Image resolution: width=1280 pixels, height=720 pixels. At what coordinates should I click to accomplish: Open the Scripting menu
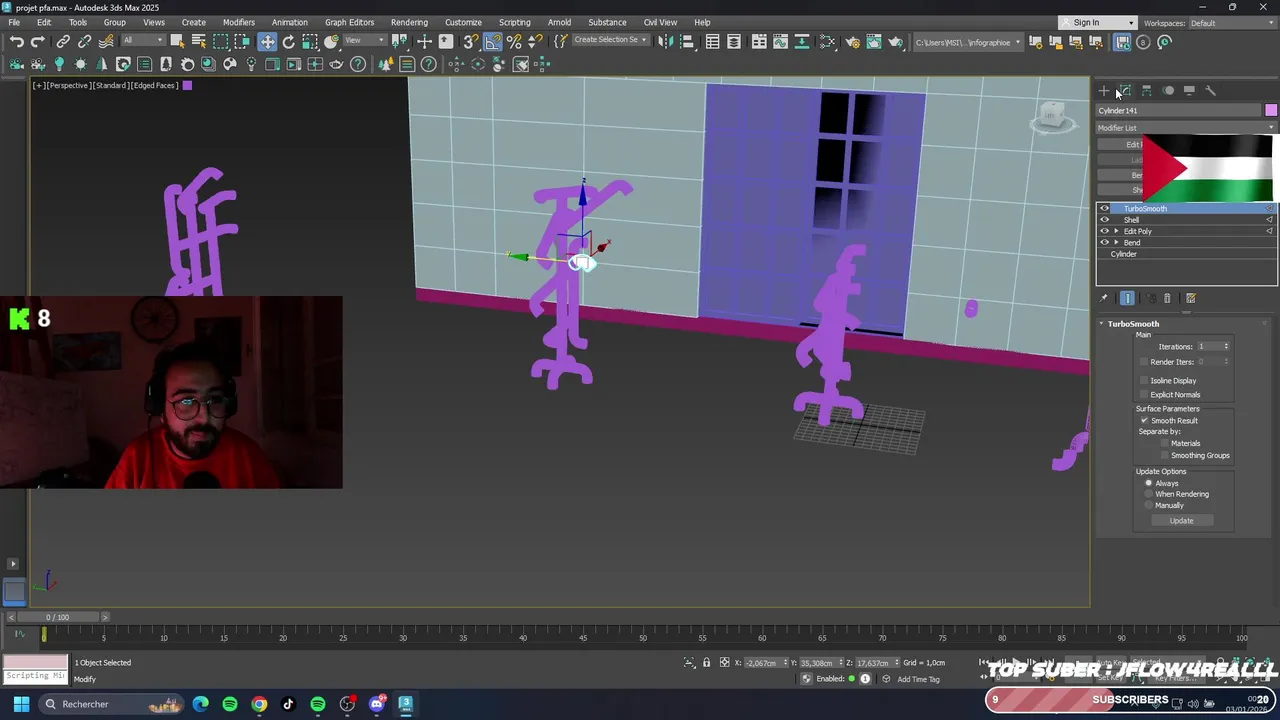(x=515, y=22)
